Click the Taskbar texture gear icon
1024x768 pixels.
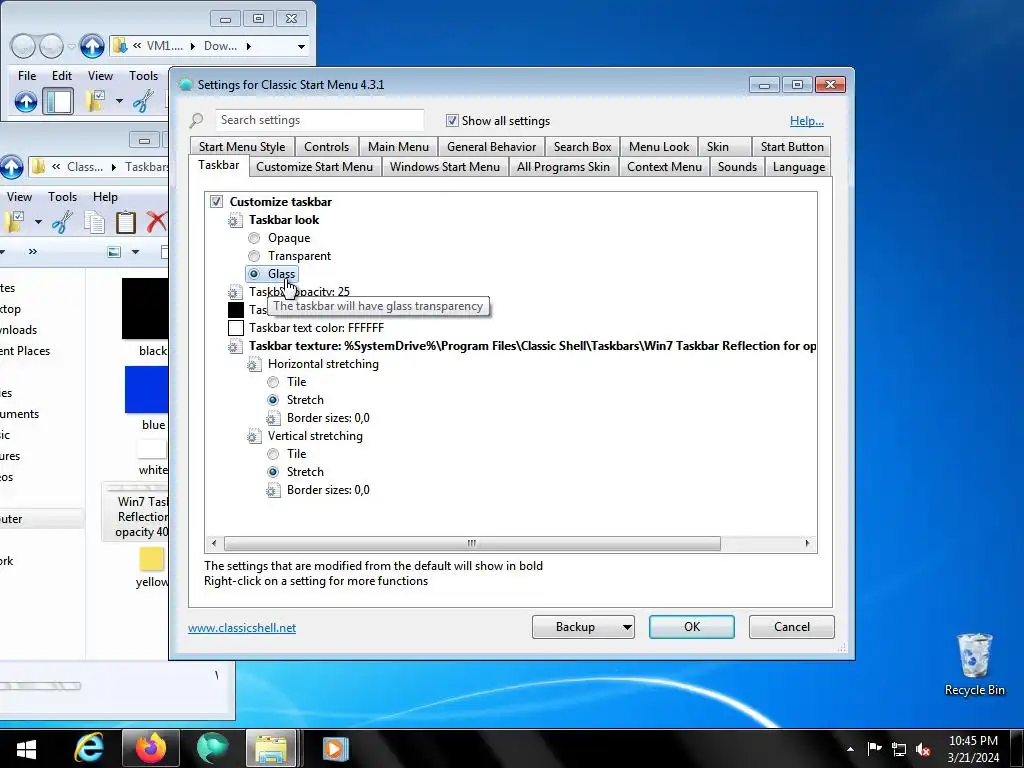pyautogui.click(x=235, y=346)
